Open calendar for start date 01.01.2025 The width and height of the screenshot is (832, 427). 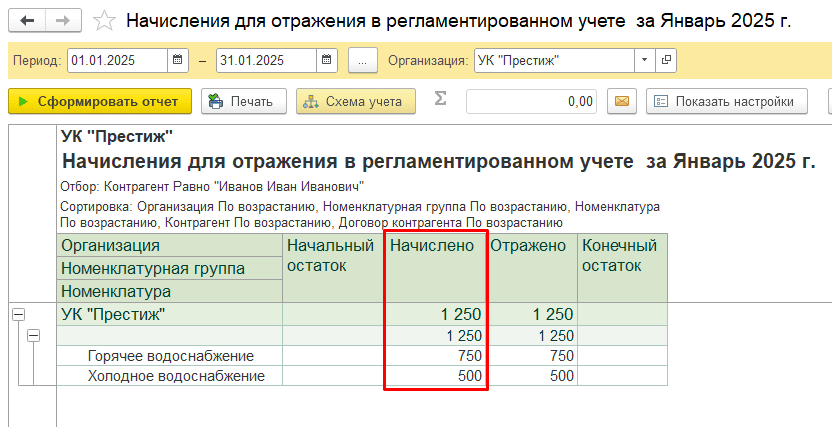point(178,60)
